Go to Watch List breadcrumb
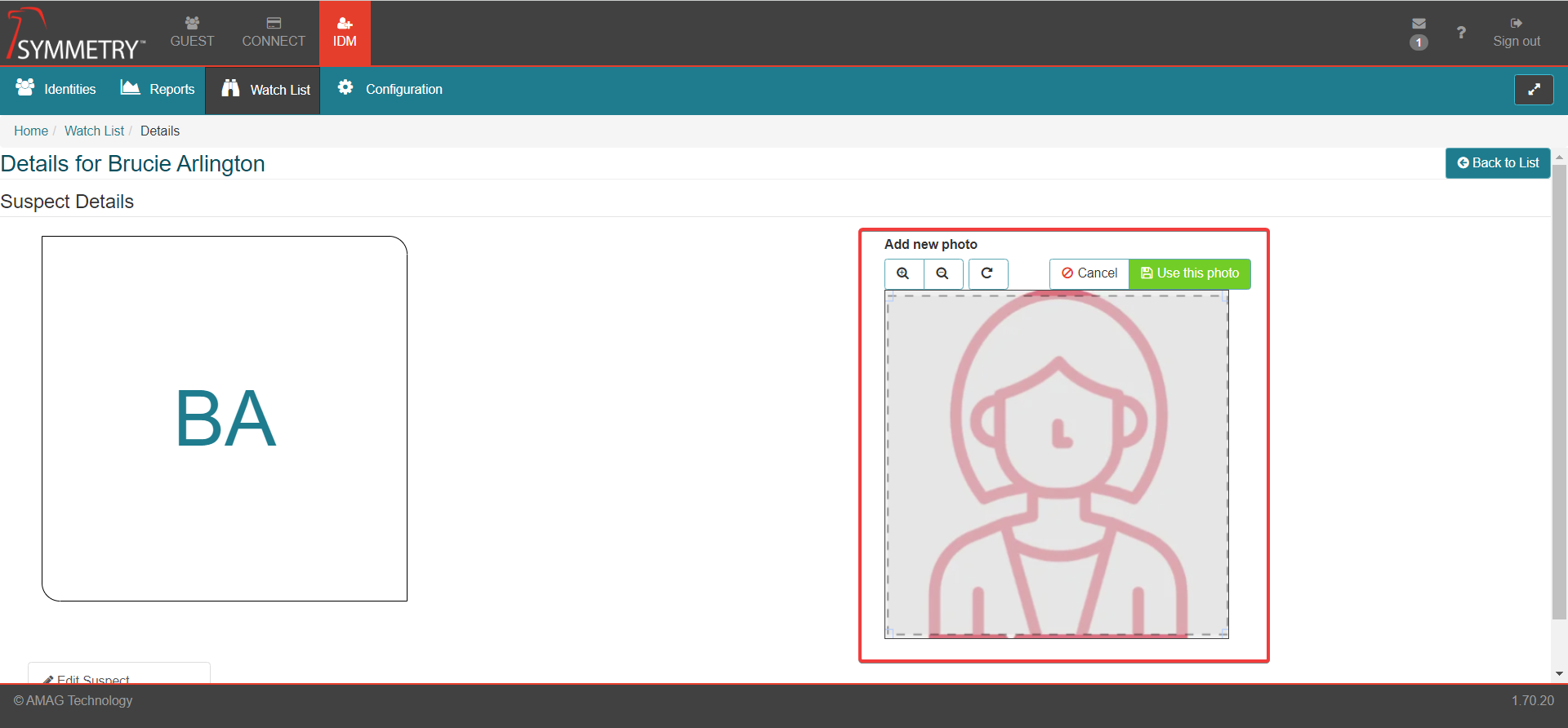 click(94, 131)
